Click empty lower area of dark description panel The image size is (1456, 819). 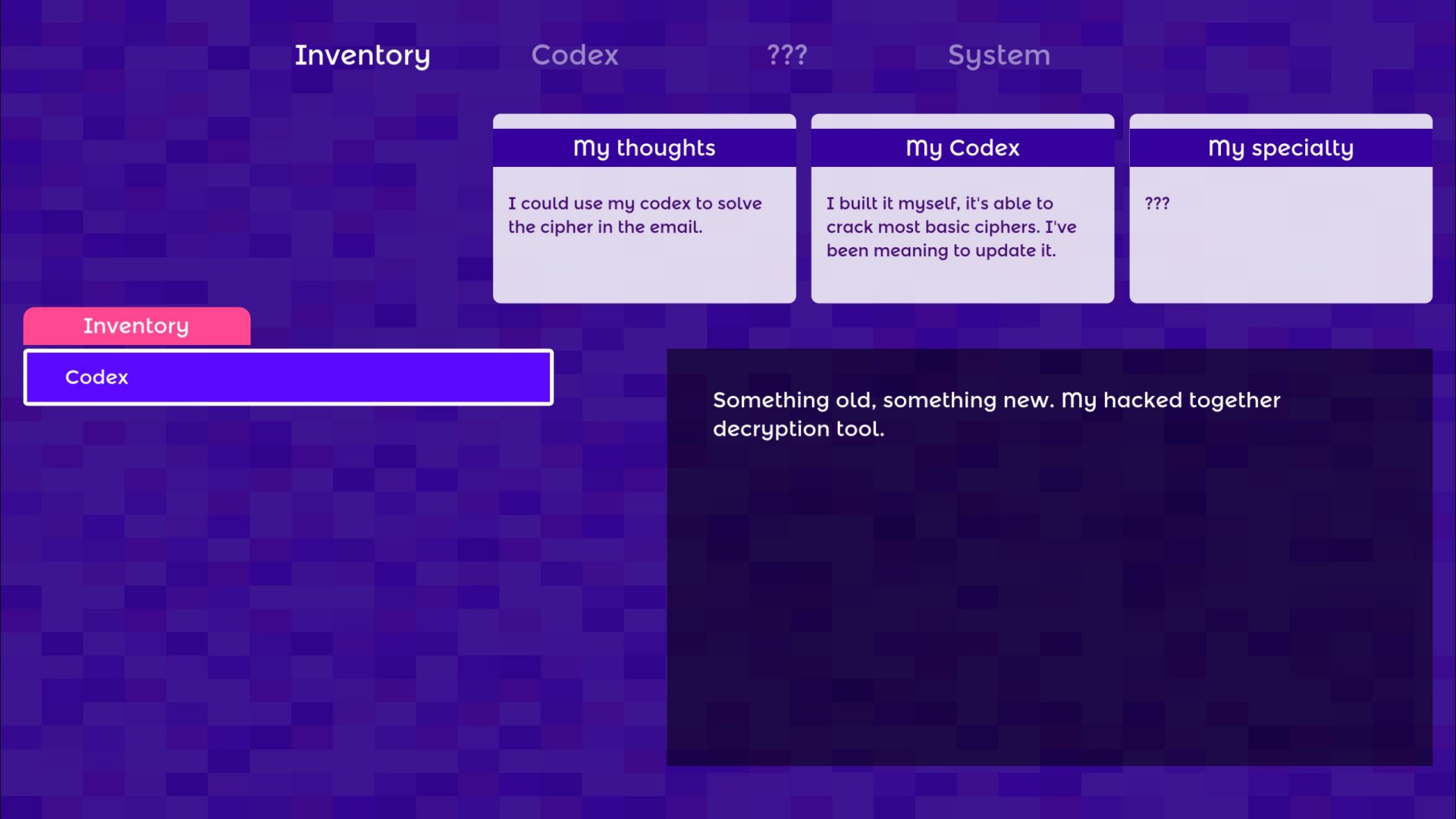pos(1049,622)
